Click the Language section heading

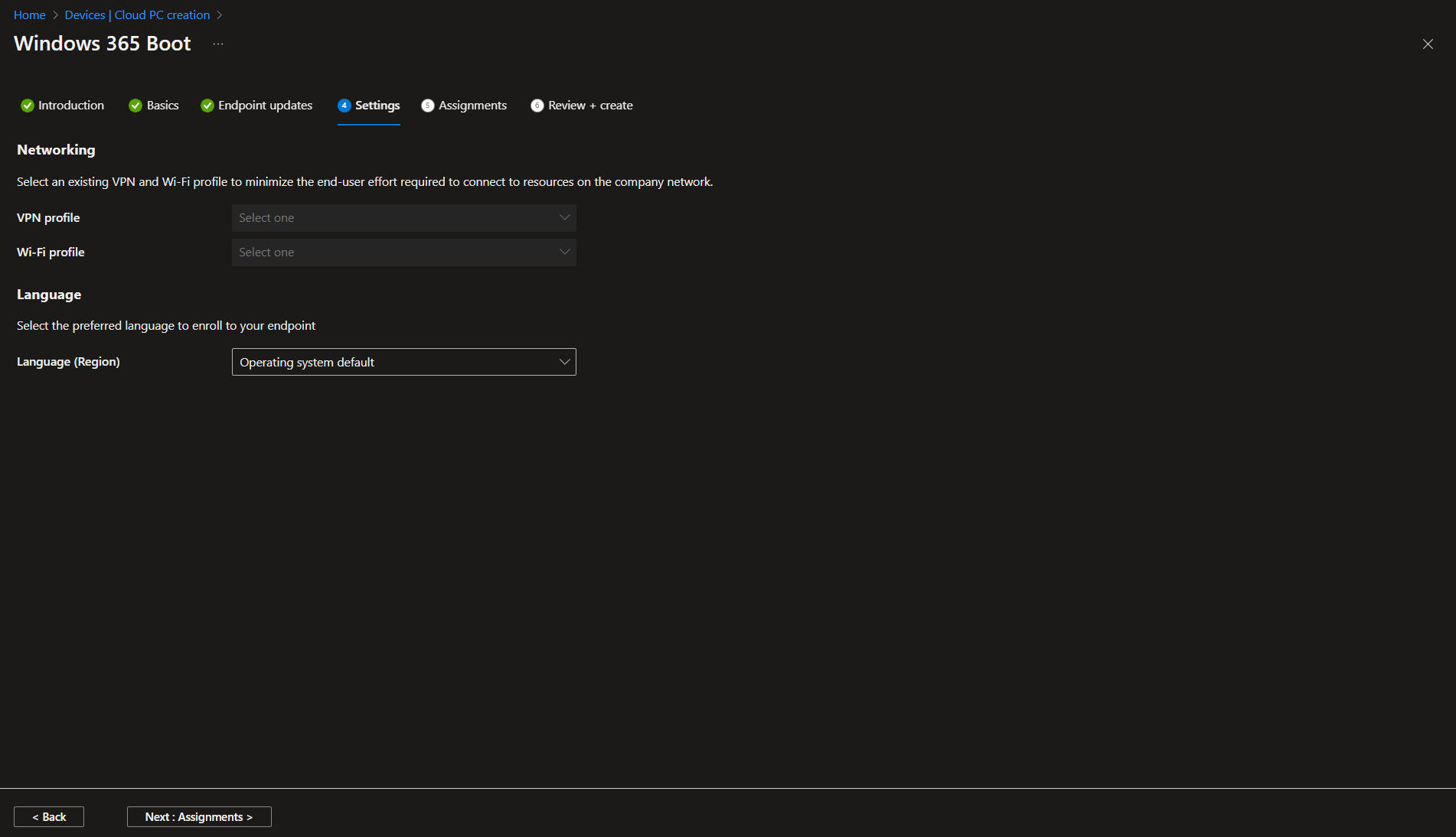(49, 295)
